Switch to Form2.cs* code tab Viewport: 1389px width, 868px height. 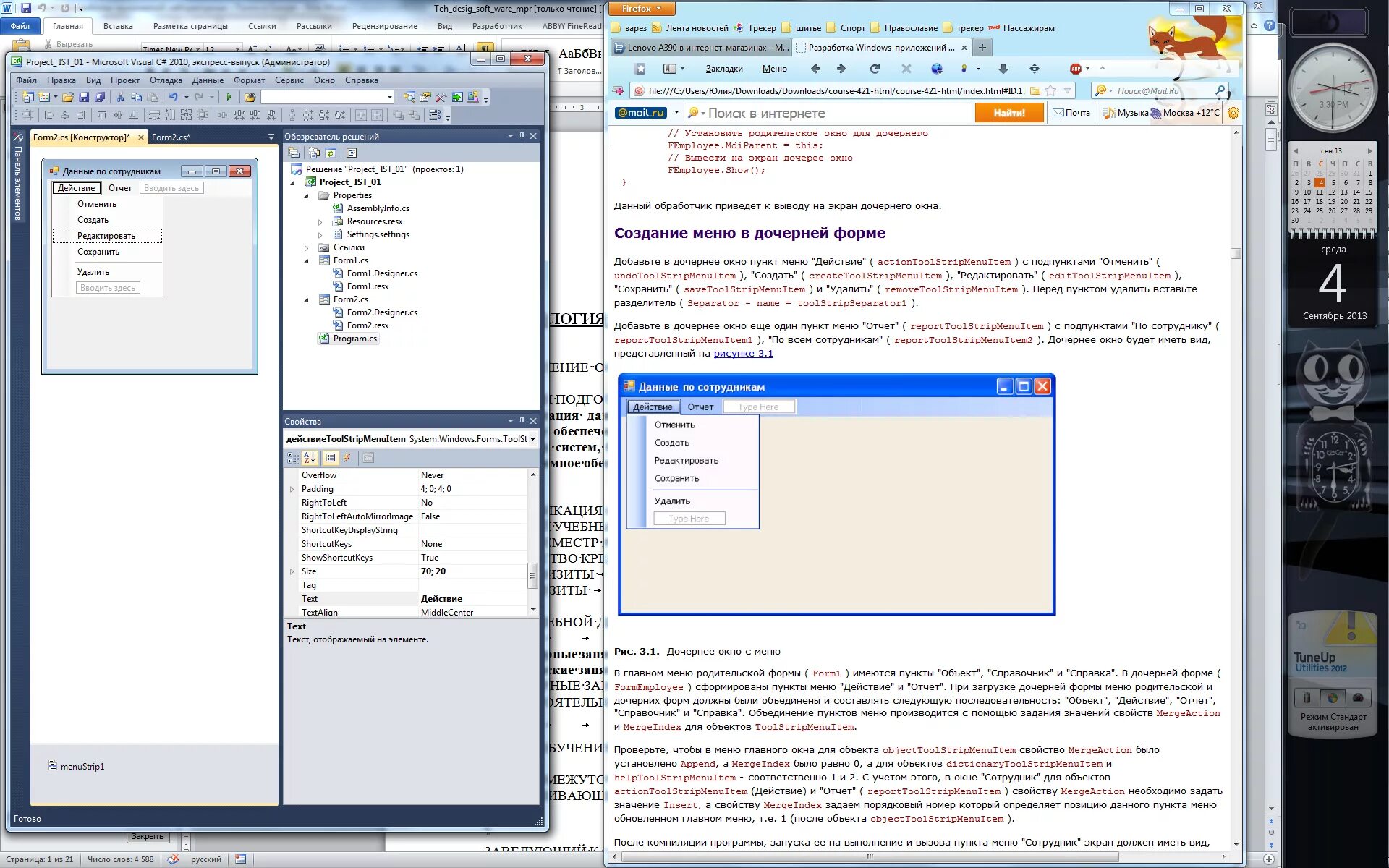(171, 137)
